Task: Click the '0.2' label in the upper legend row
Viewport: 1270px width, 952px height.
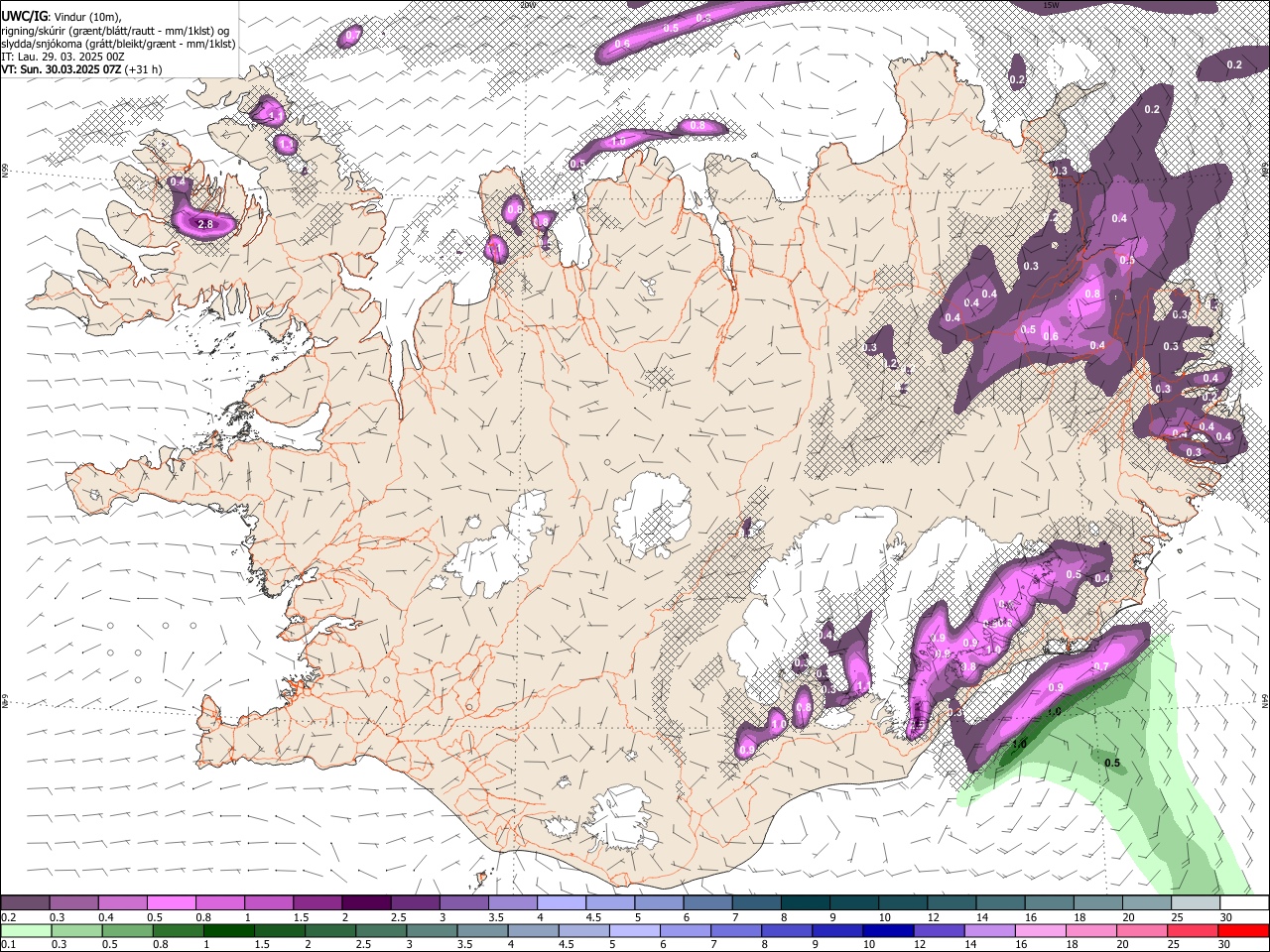Action: point(9,917)
